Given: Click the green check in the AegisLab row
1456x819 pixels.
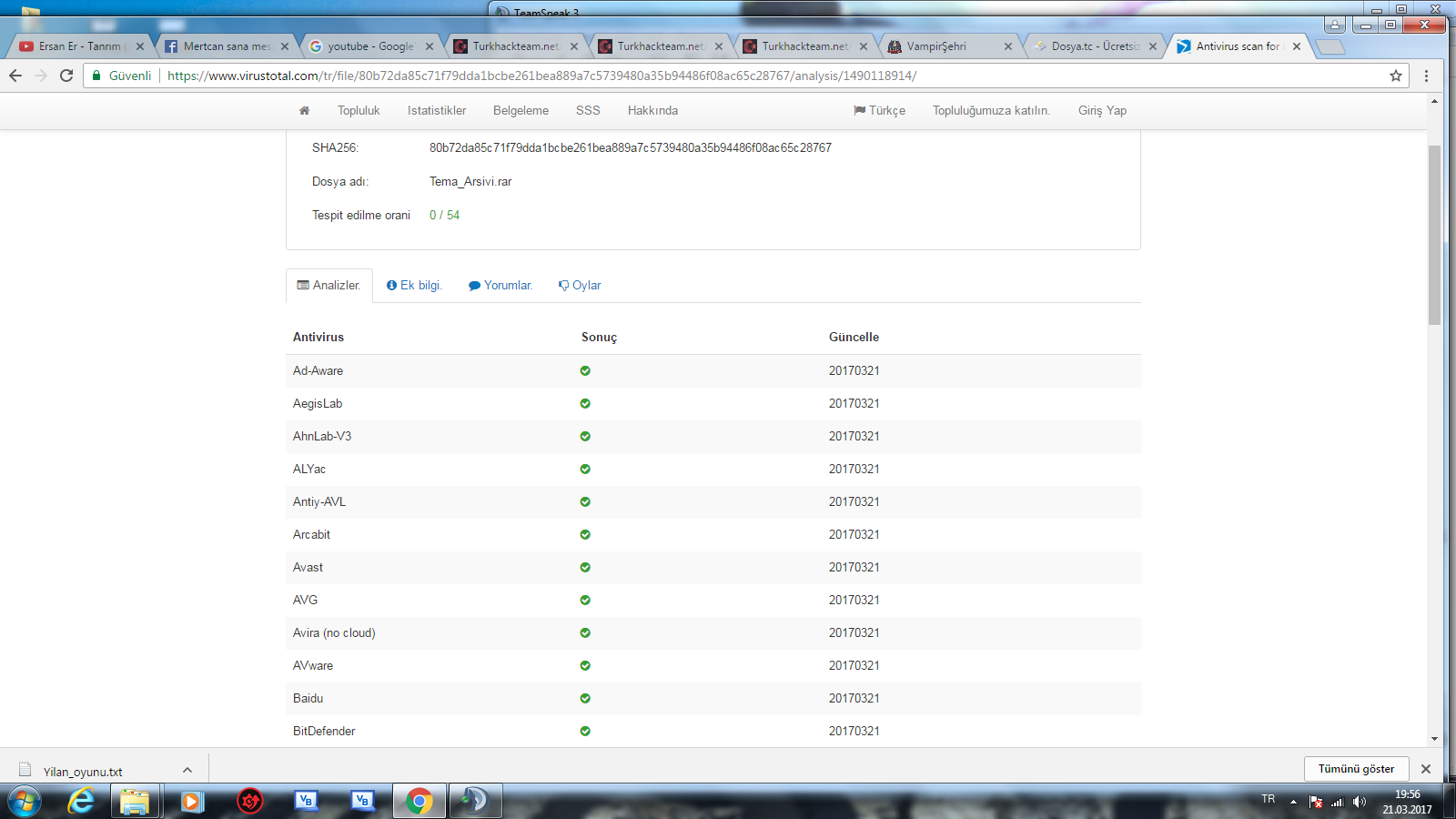Looking at the screenshot, I should coord(585,403).
